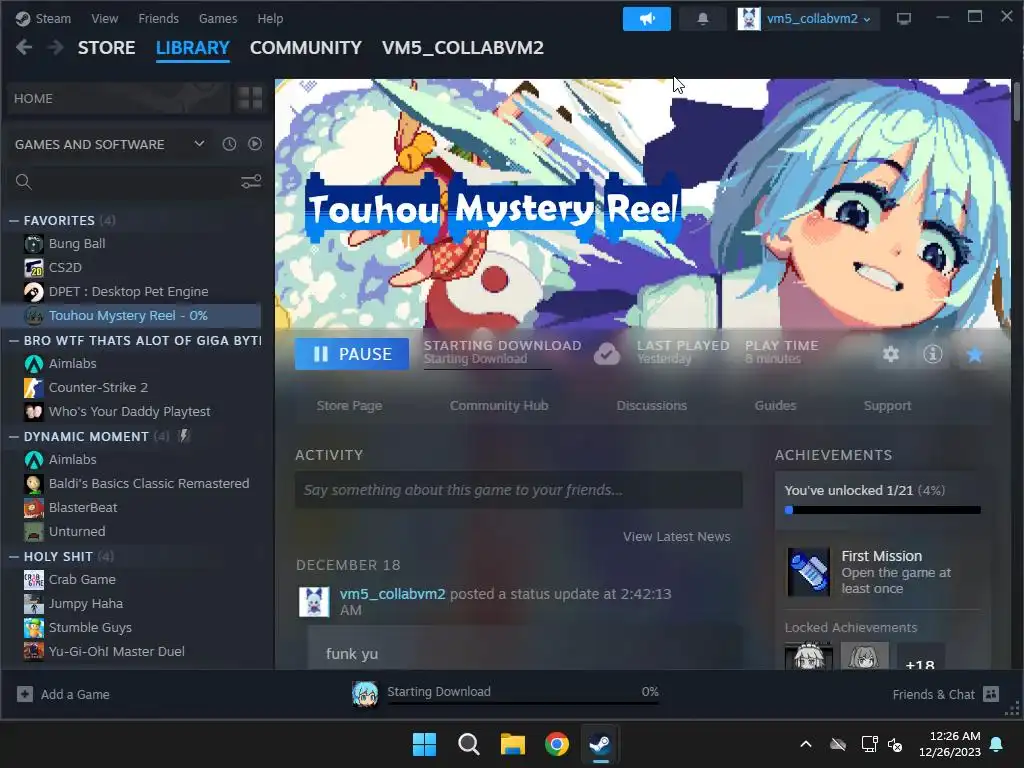Open the VM5_COLLABVM2 profile tab
Screen dimensions: 1024x768
pos(462,48)
